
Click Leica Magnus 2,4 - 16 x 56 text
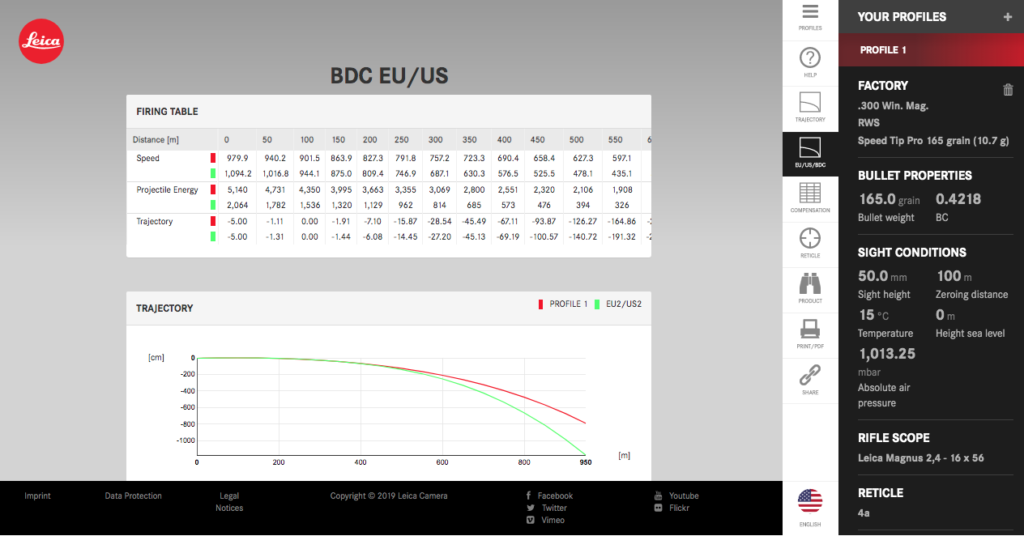pos(921,458)
